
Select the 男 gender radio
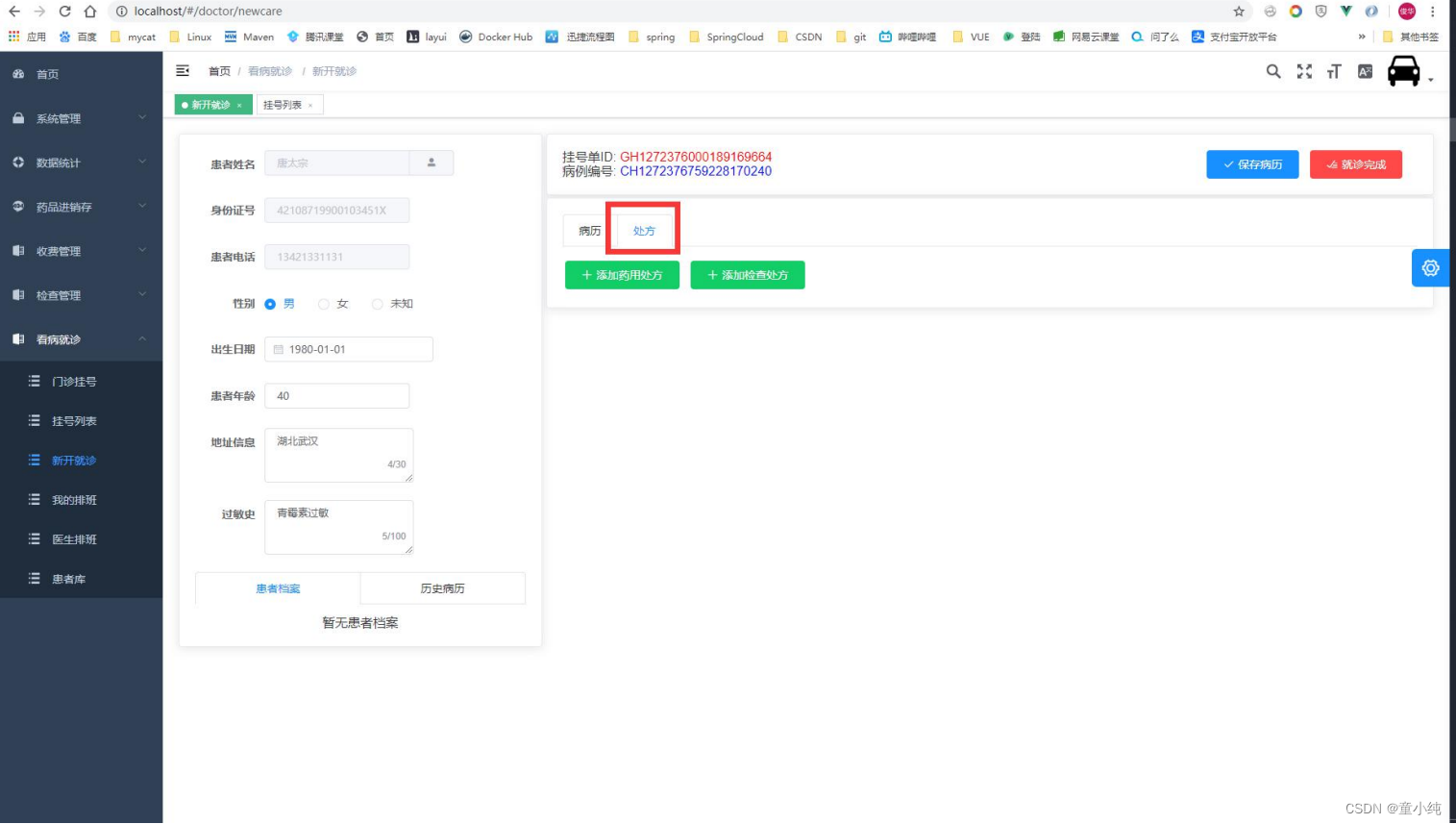pyautogui.click(x=270, y=304)
